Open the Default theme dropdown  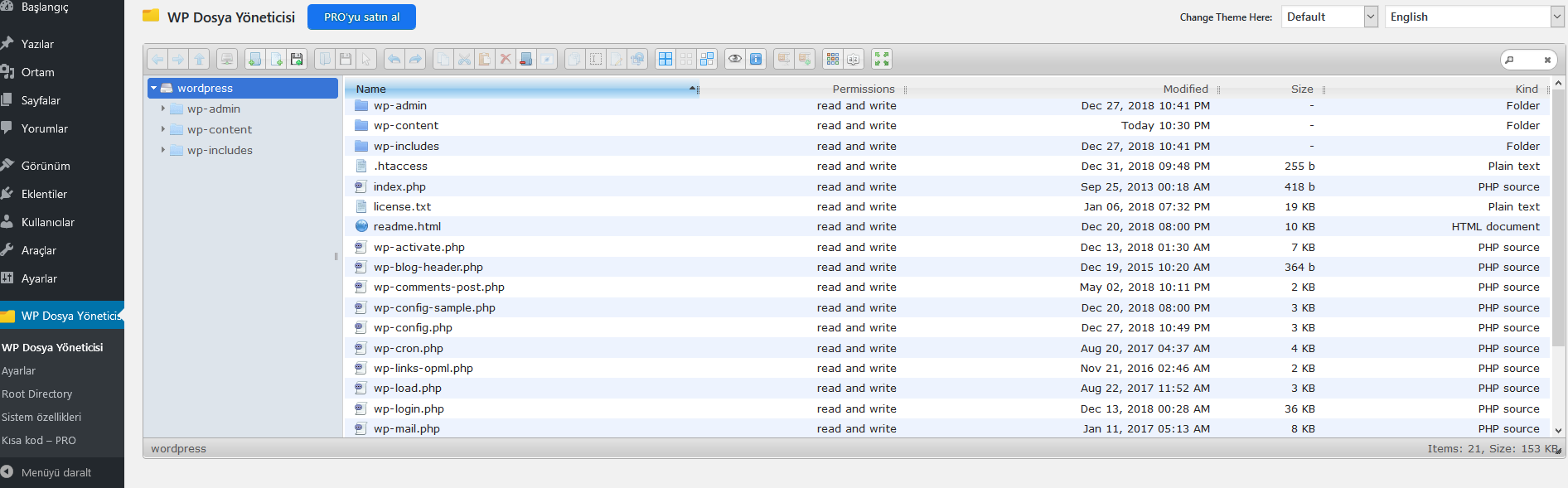tap(1329, 17)
